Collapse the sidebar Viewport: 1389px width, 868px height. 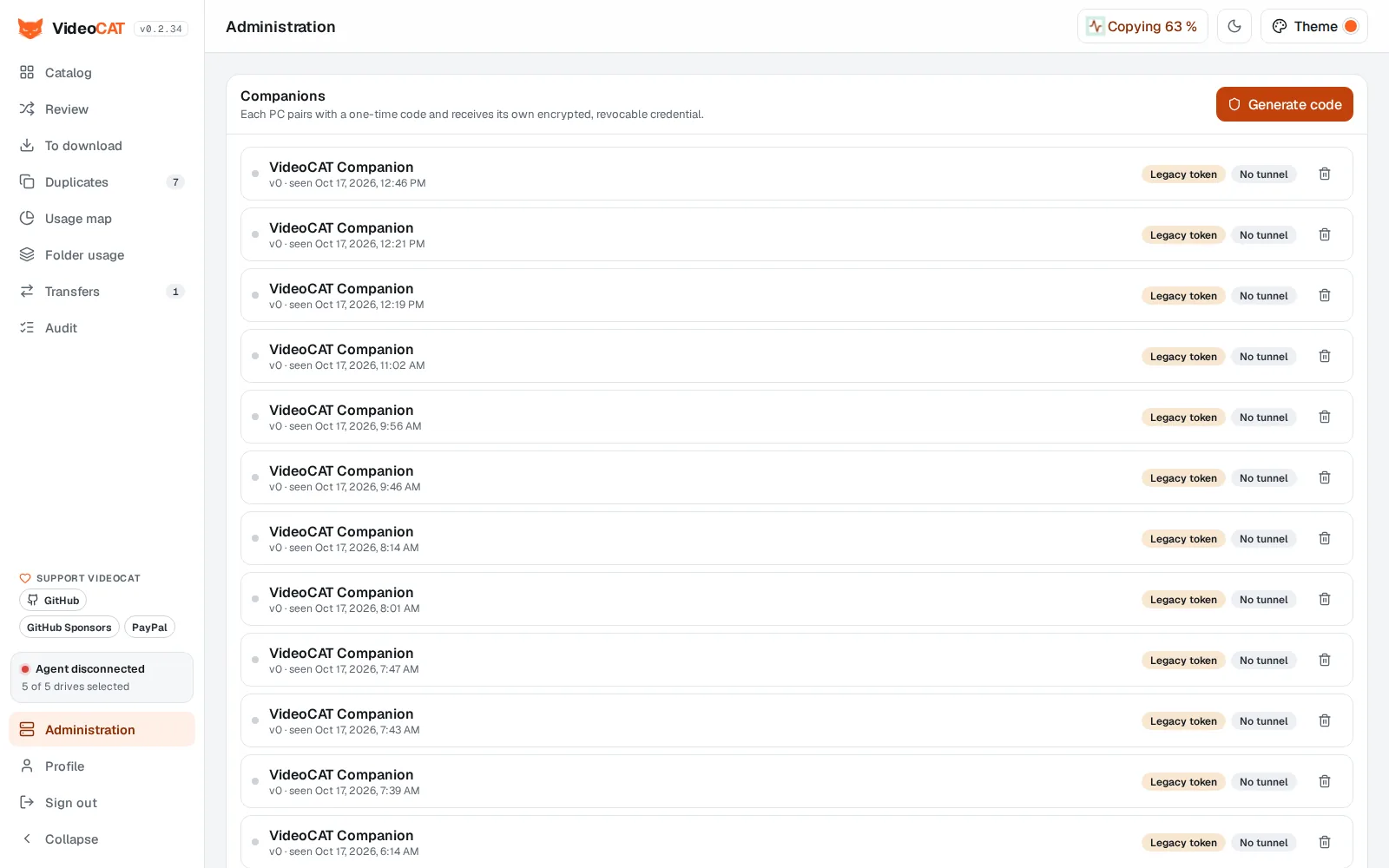pyautogui.click(x=102, y=839)
